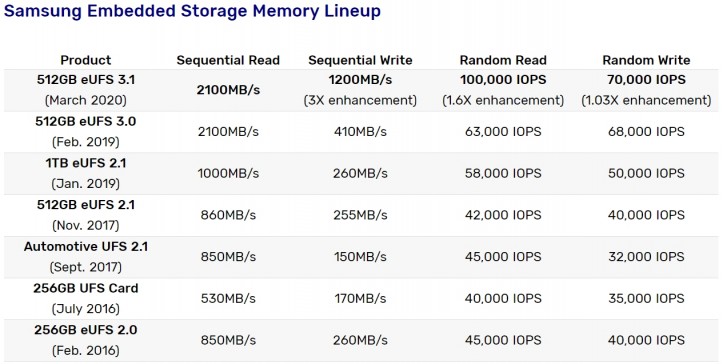
Task: Click the 256GB UFS Card product cell
Action: click(x=86, y=299)
